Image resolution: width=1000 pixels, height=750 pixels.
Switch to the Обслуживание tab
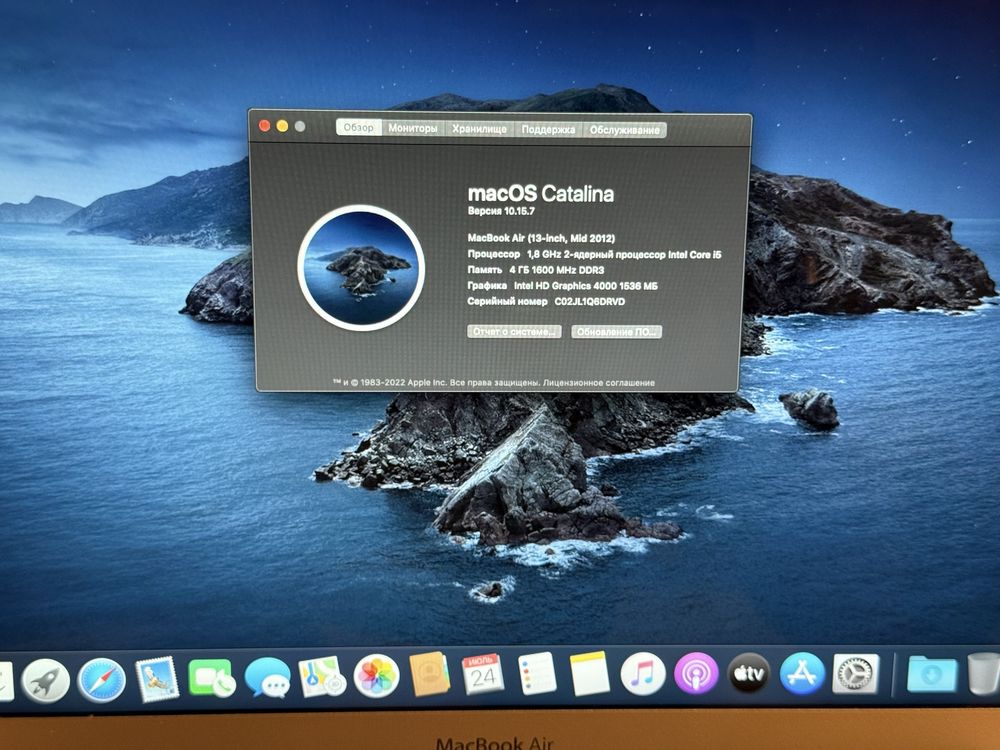pos(624,130)
